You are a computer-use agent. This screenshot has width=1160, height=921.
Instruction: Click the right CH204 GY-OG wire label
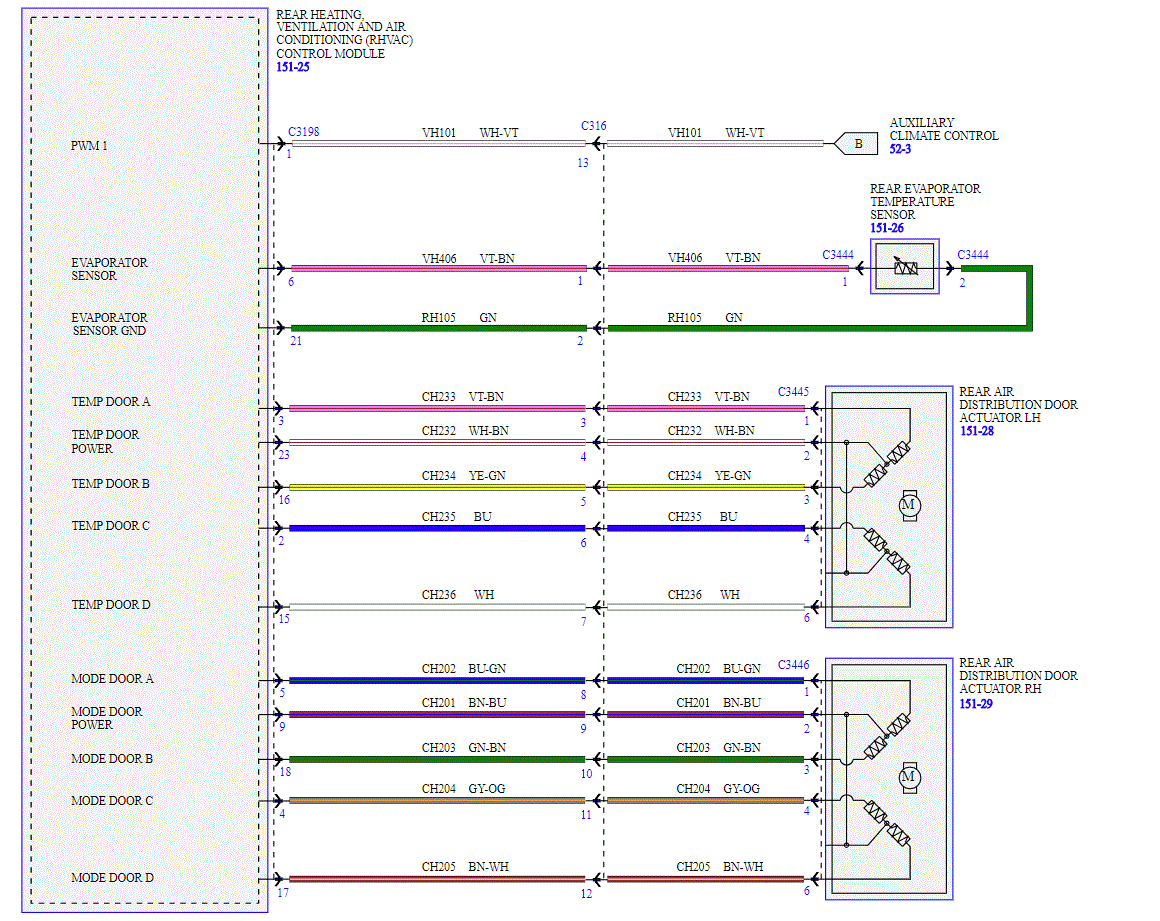[x=718, y=789]
